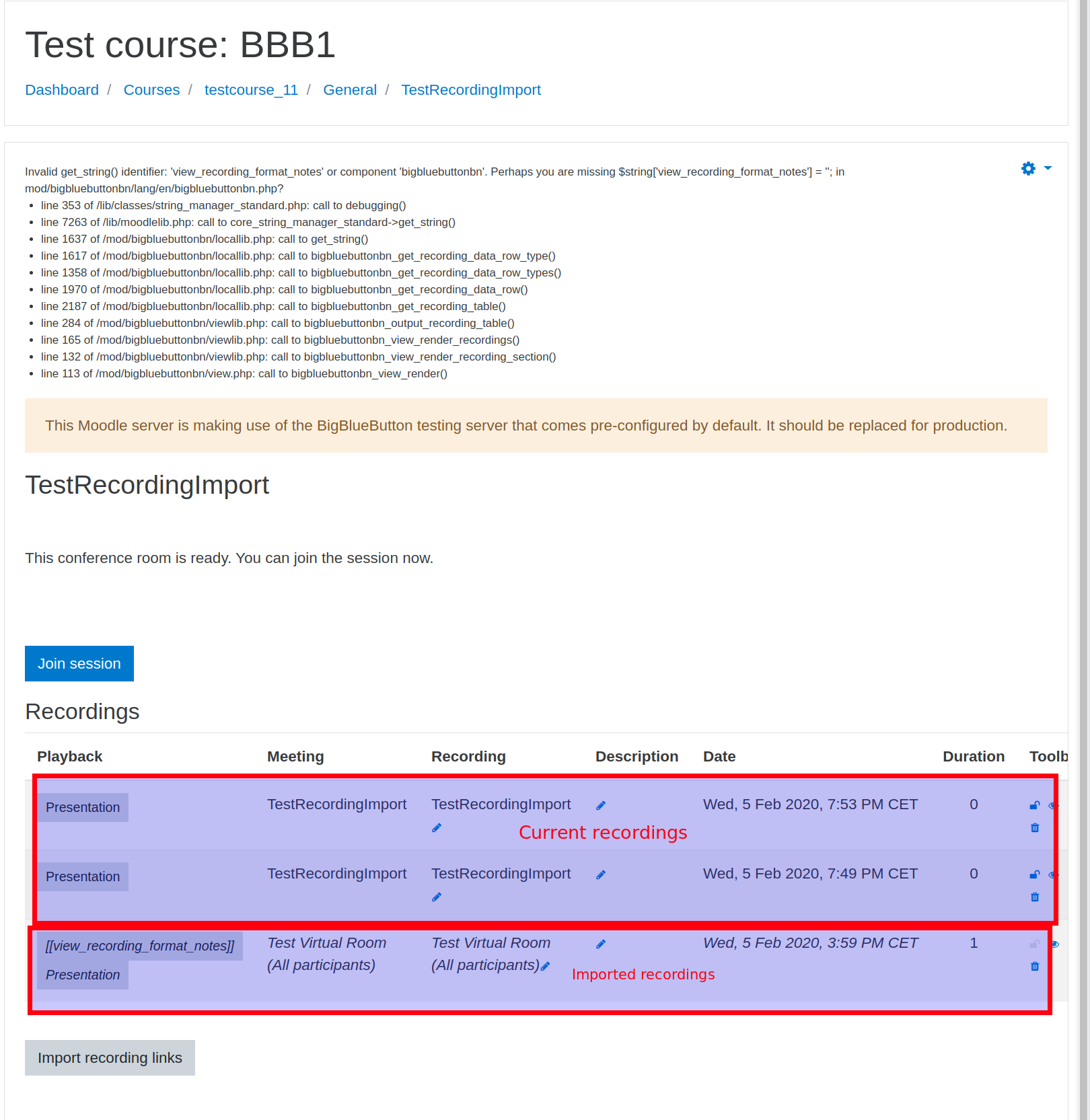Toggle visibility eye of 3:59 PM recording
Image resolution: width=1090 pixels, height=1120 pixels.
(1054, 944)
